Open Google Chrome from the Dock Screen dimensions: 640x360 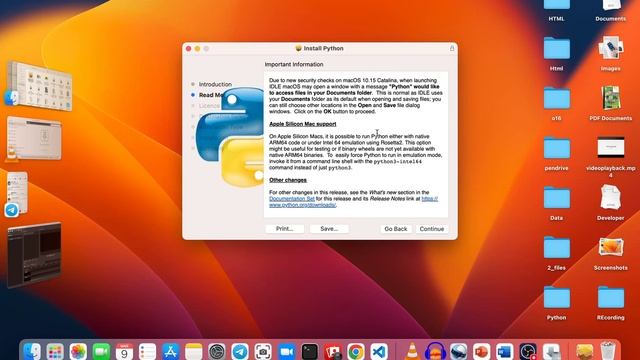[356, 351]
